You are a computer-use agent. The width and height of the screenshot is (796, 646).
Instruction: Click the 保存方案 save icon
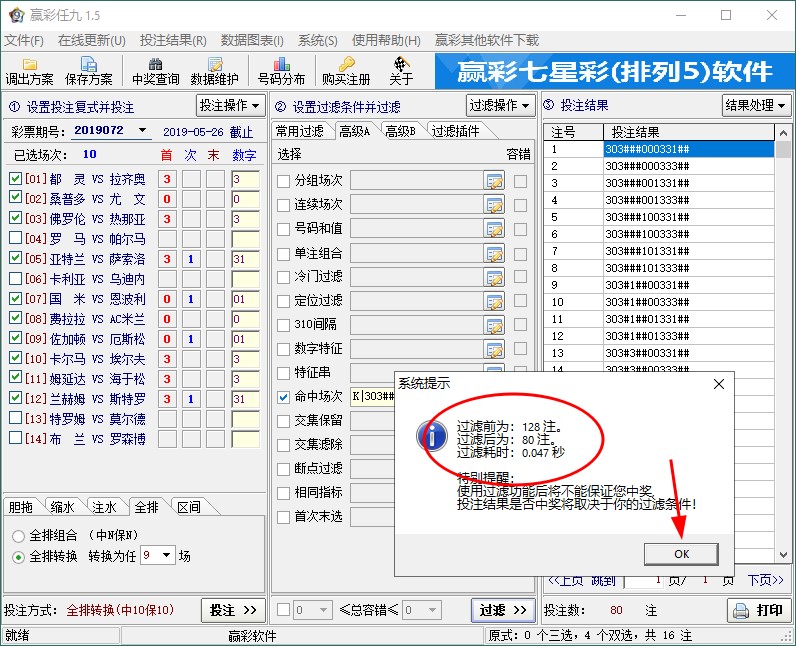point(89,71)
